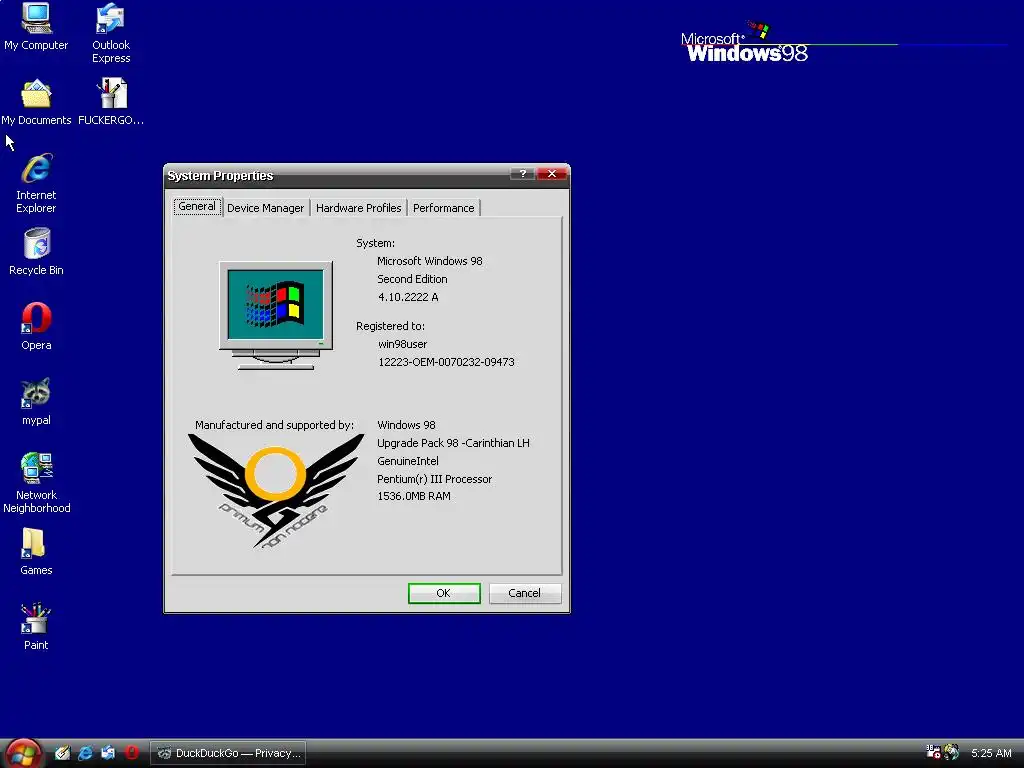Image resolution: width=1024 pixels, height=768 pixels.
Task: Dismiss dialog with the Cancel button
Action: click(524, 593)
